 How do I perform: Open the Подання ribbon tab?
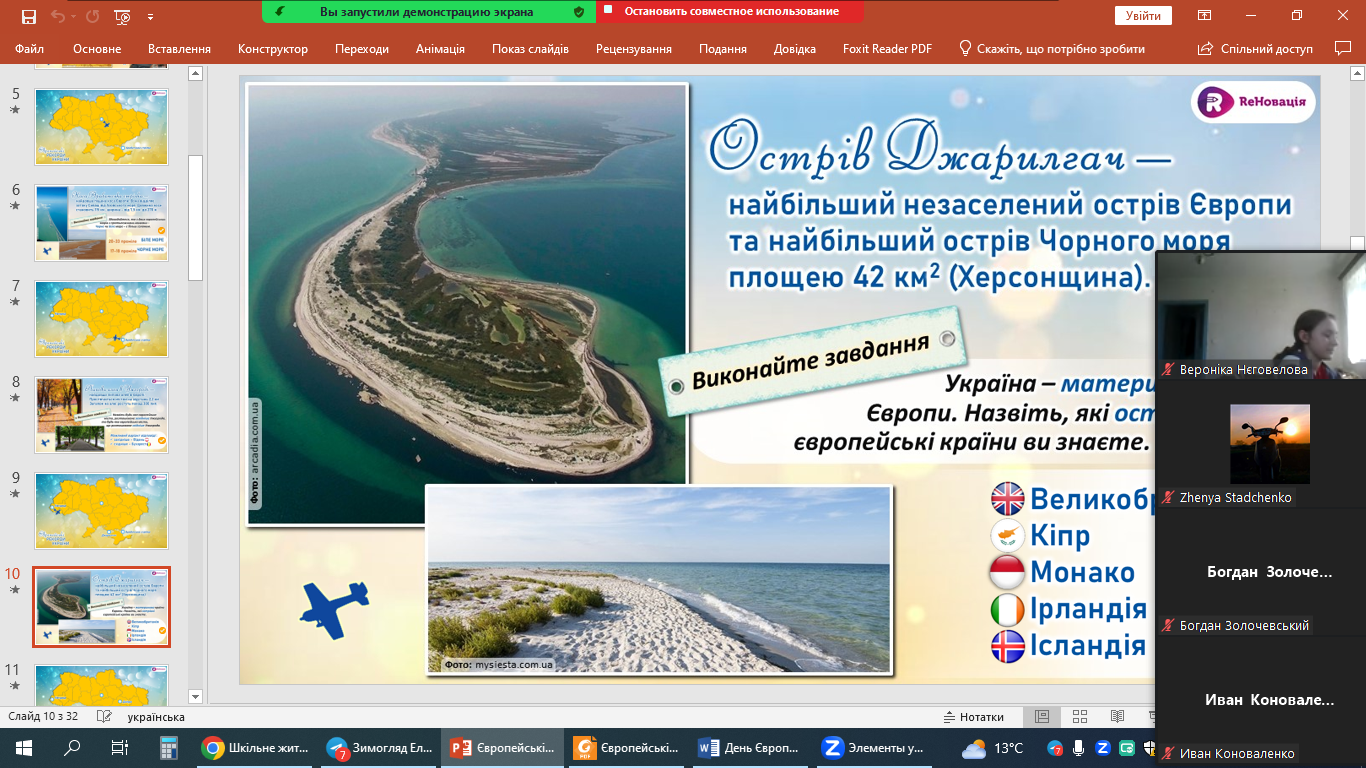tap(723, 48)
